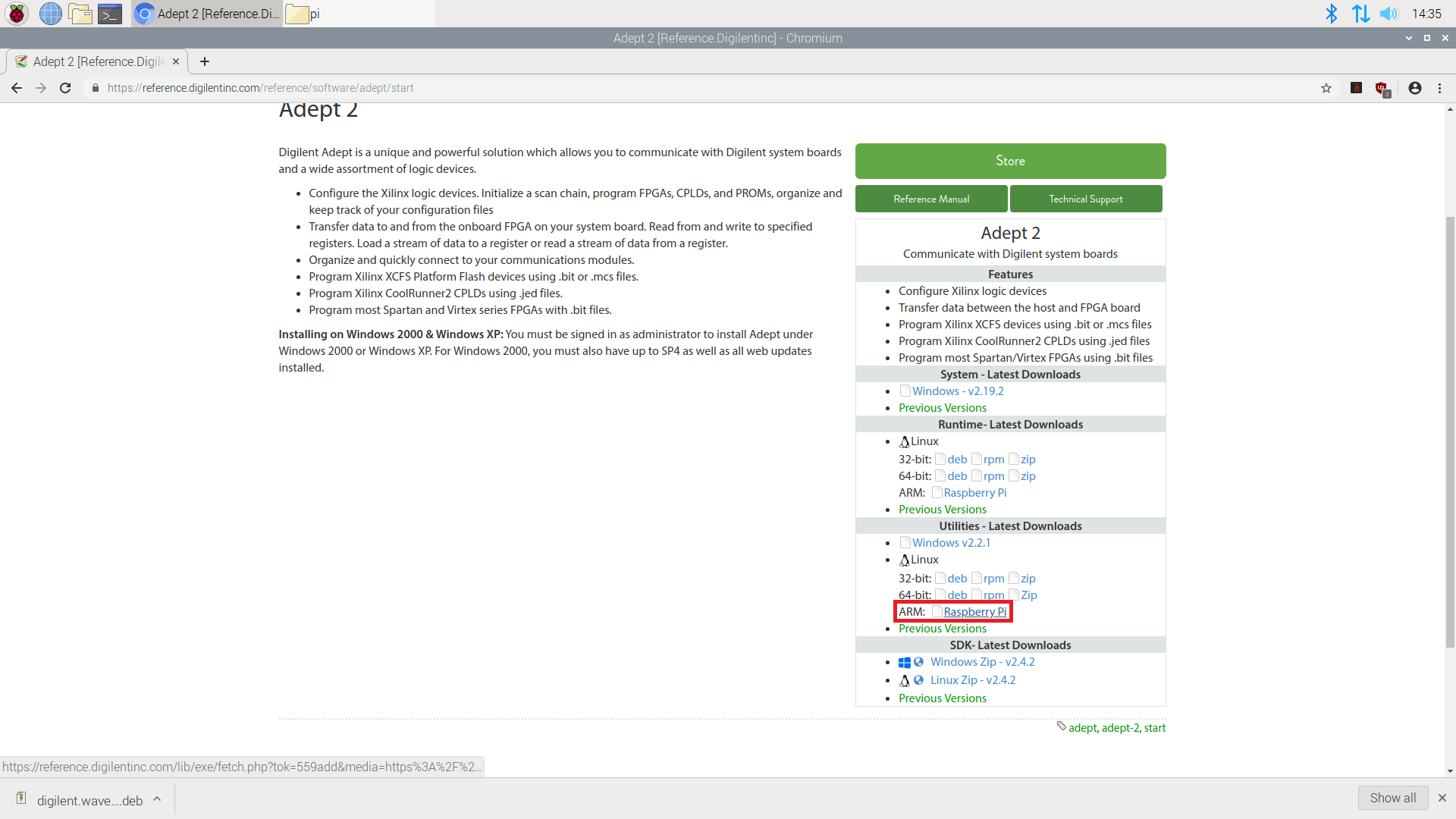The image size is (1456, 819).
Task: Open a new browser tab
Action: pyautogui.click(x=205, y=61)
